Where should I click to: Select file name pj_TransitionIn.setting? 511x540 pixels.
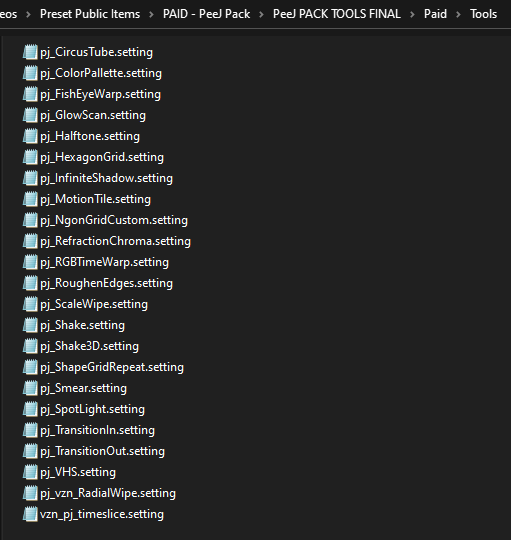point(97,430)
